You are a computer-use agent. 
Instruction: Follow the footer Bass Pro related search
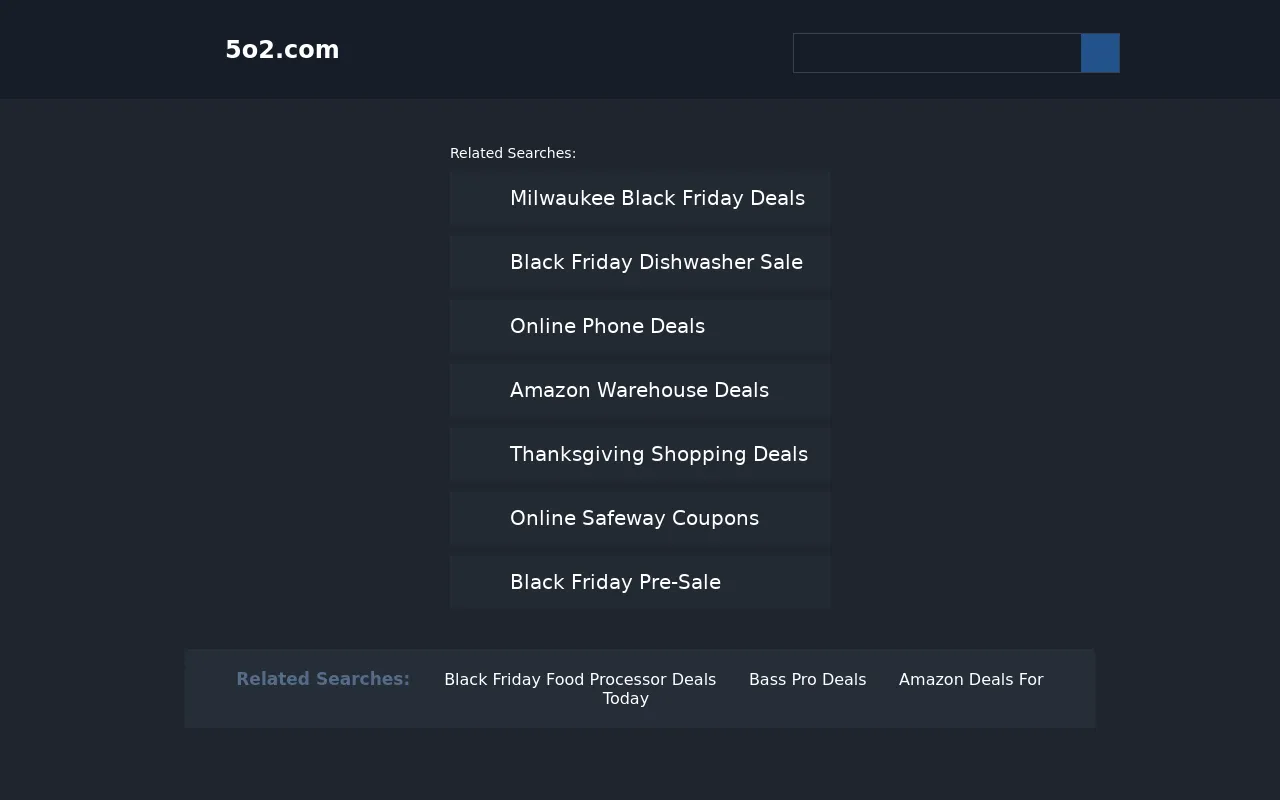click(807, 679)
